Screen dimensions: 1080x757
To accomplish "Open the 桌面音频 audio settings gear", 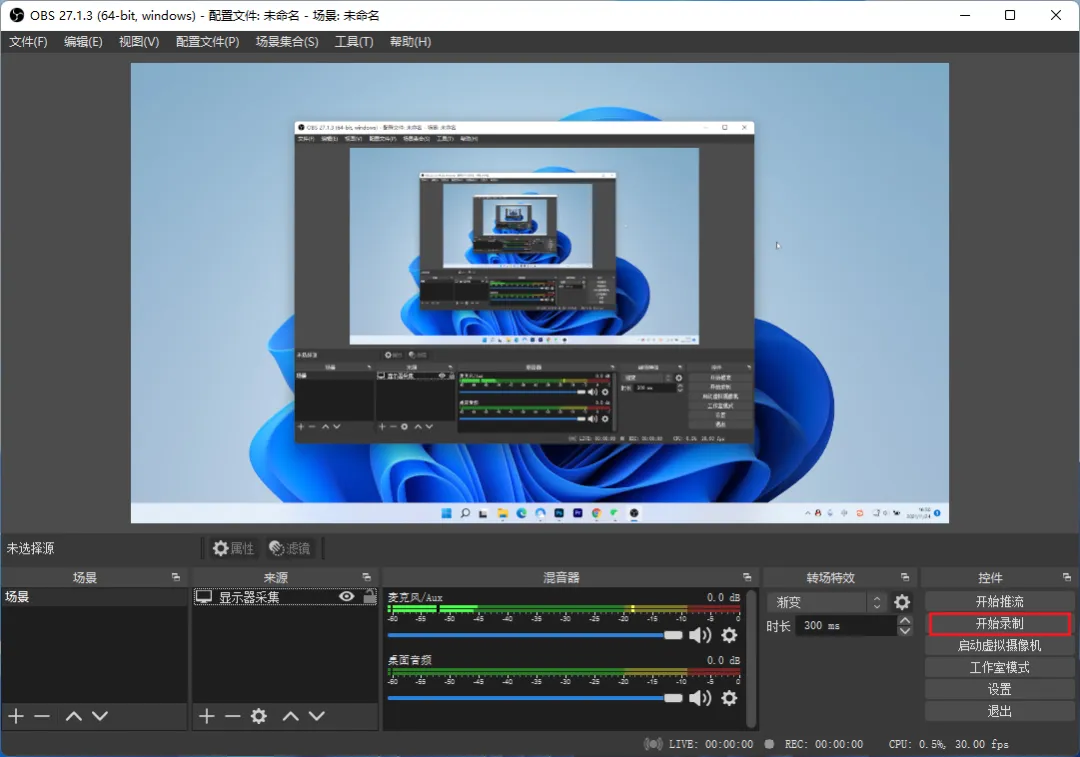I will click(729, 698).
